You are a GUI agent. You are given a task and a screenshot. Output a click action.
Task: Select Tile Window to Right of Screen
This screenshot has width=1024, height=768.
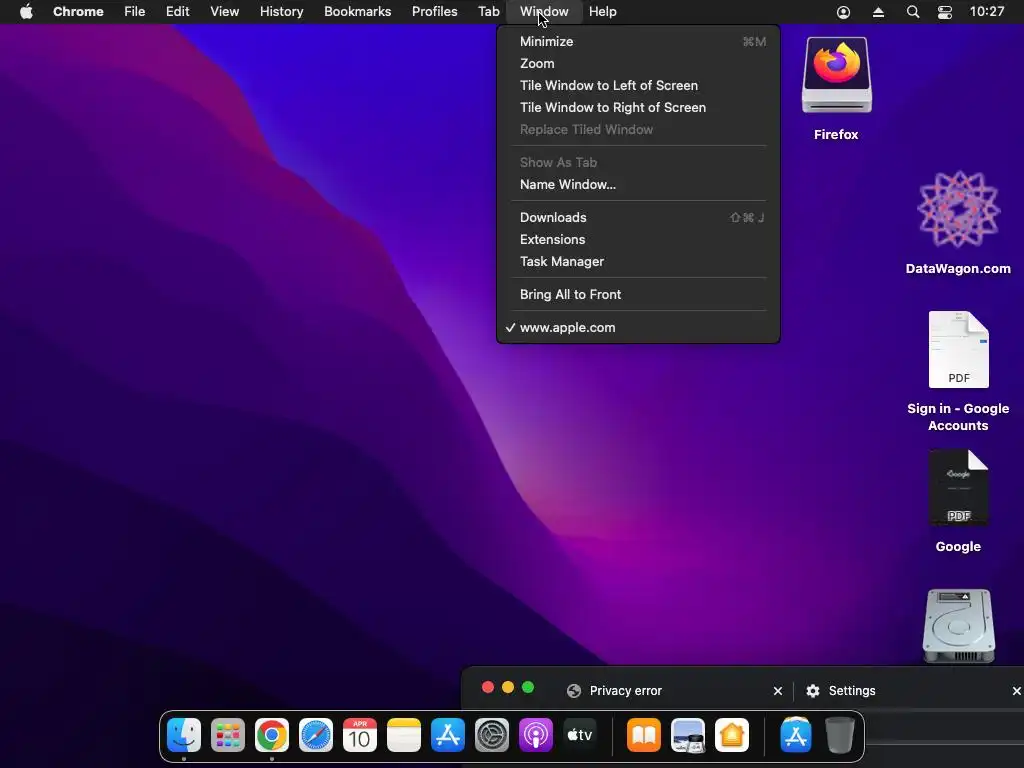638,108
